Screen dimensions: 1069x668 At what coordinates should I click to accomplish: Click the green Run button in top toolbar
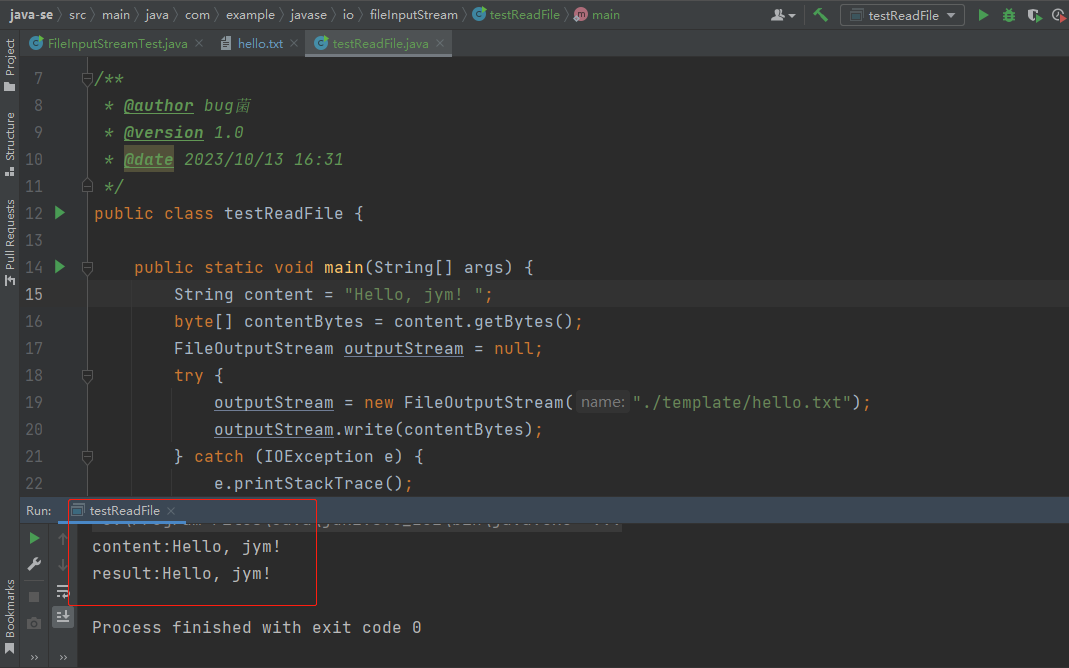pos(983,15)
